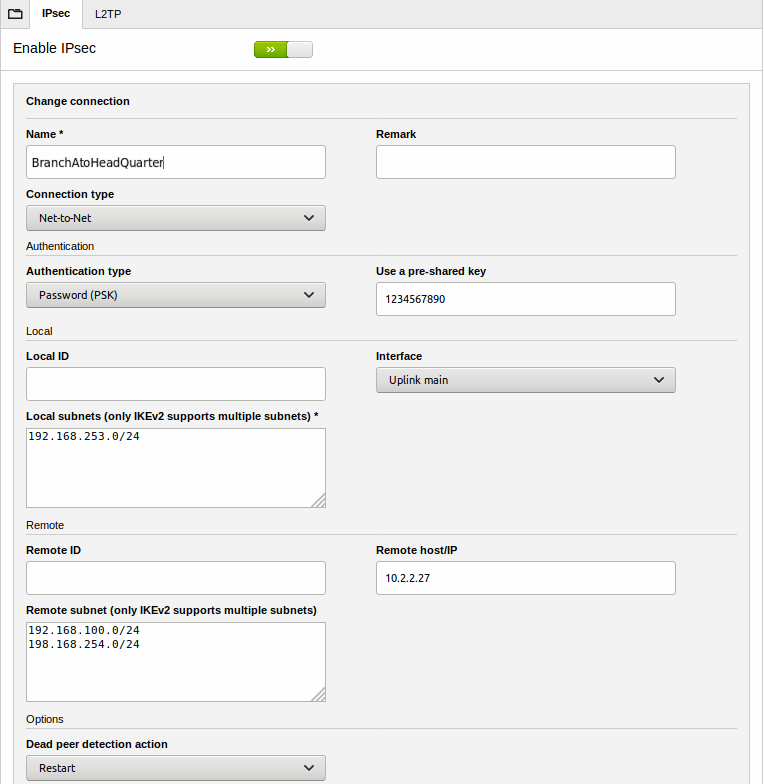Focus the Remark text field
The image size is (764, 784).
pos(525,162)
